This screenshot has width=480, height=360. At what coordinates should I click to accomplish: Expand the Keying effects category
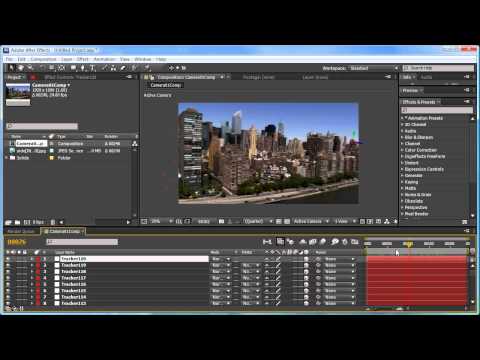click(x=402, y=182)
